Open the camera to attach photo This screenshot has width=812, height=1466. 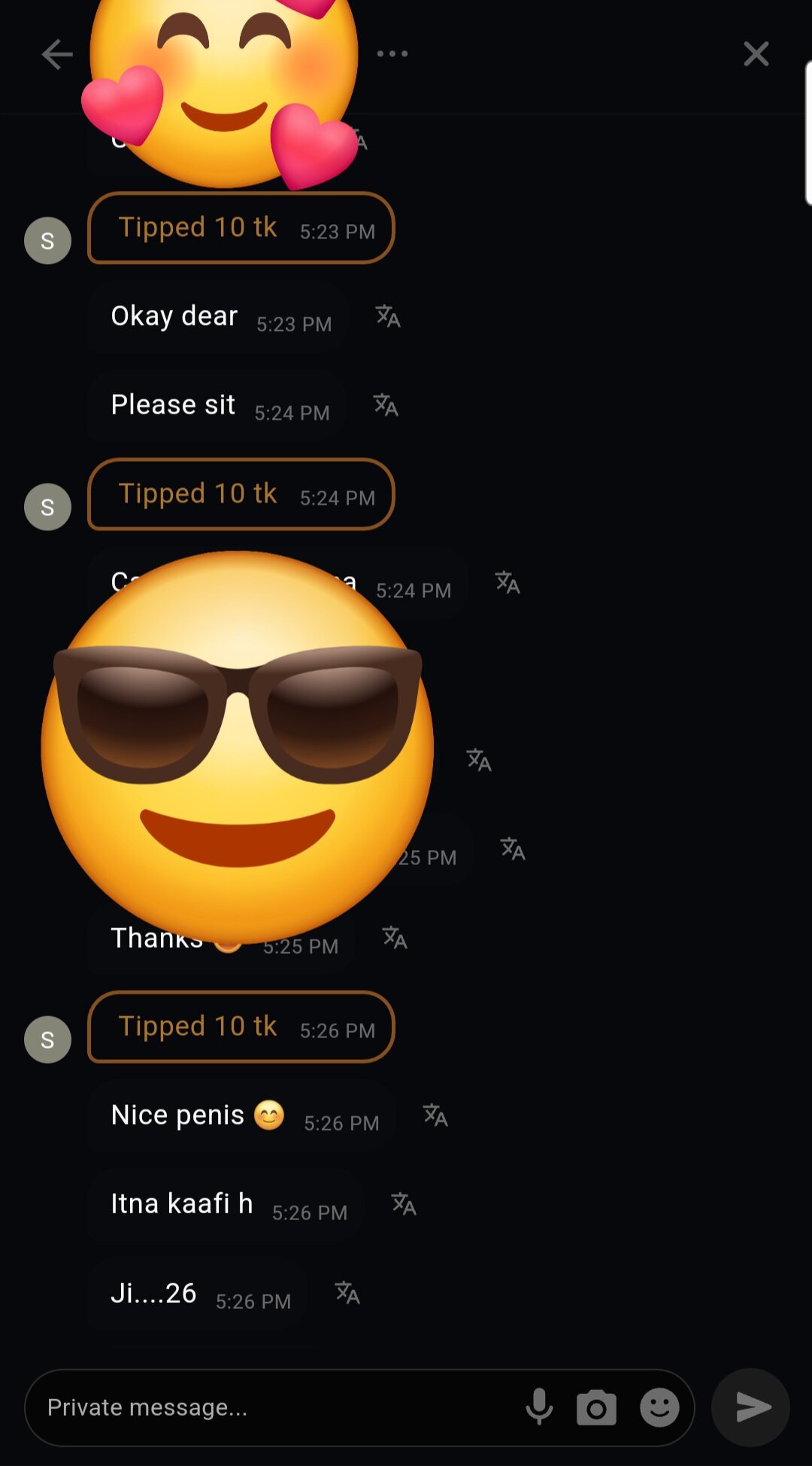pyautogui.click(x=596, y=1408)
